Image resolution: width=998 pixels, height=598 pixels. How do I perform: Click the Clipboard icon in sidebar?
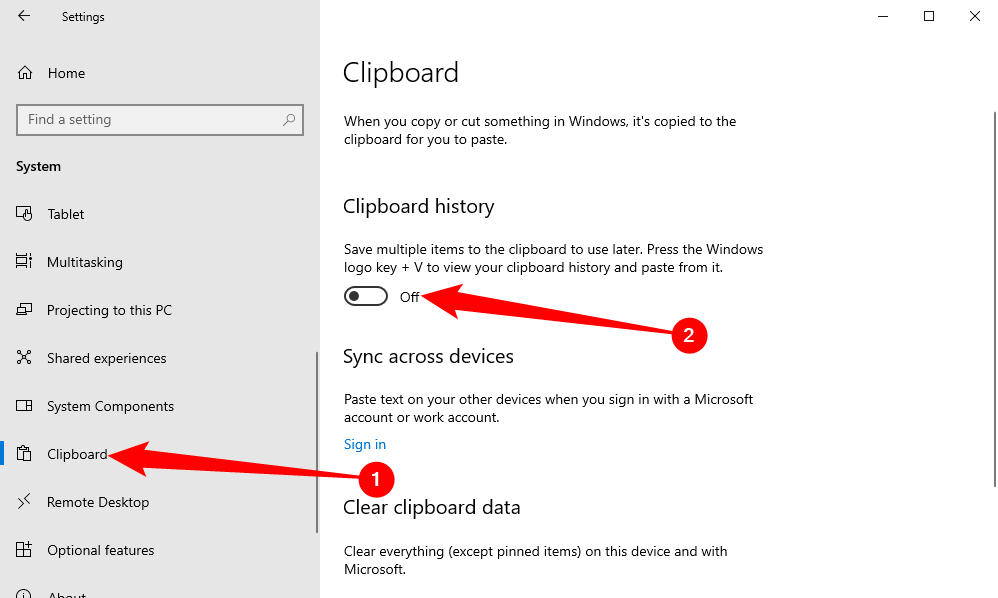[25, 454]
